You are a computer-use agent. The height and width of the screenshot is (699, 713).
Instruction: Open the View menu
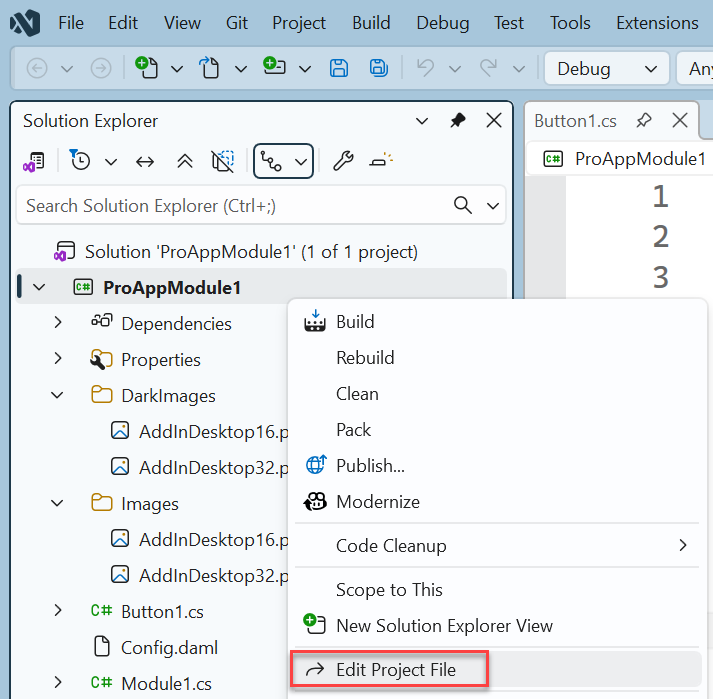click(182, 23)
